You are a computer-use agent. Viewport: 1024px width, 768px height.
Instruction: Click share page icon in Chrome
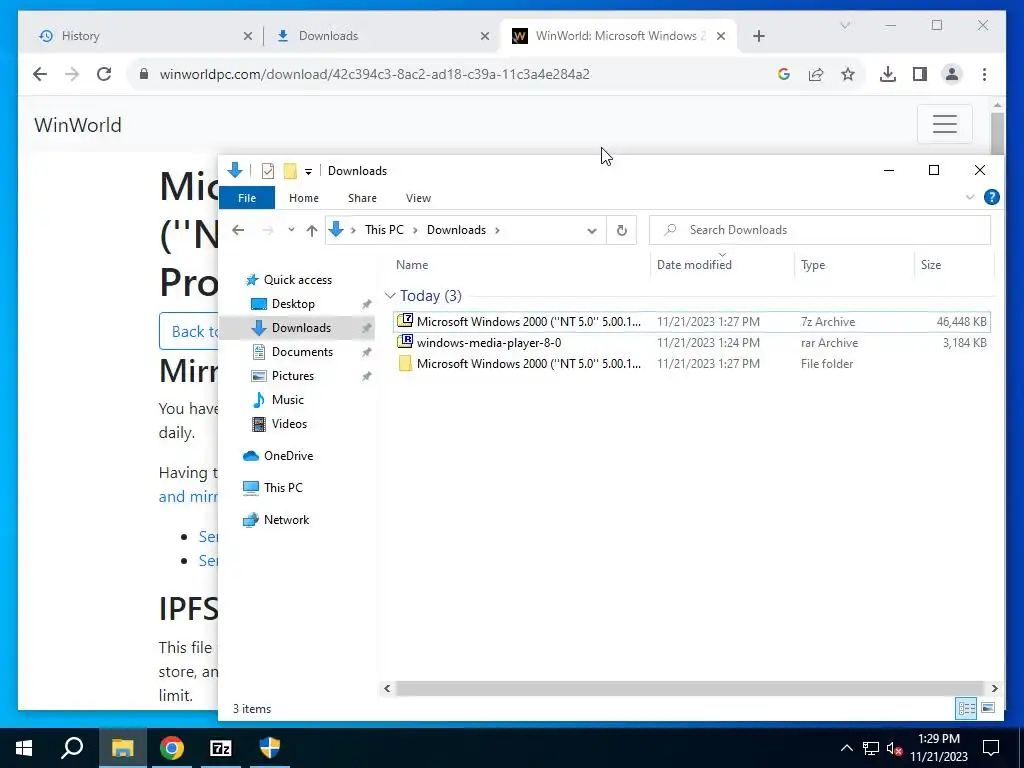[x=816, y=74]
